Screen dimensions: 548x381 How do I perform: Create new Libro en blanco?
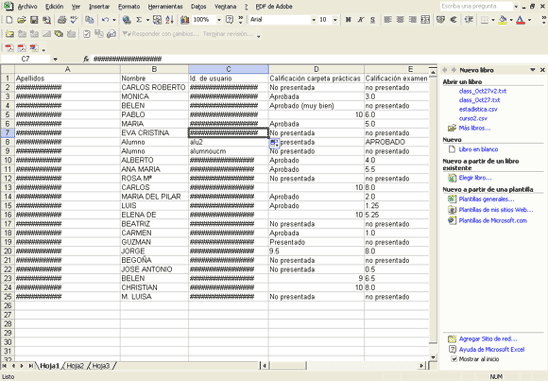[478, 149]
